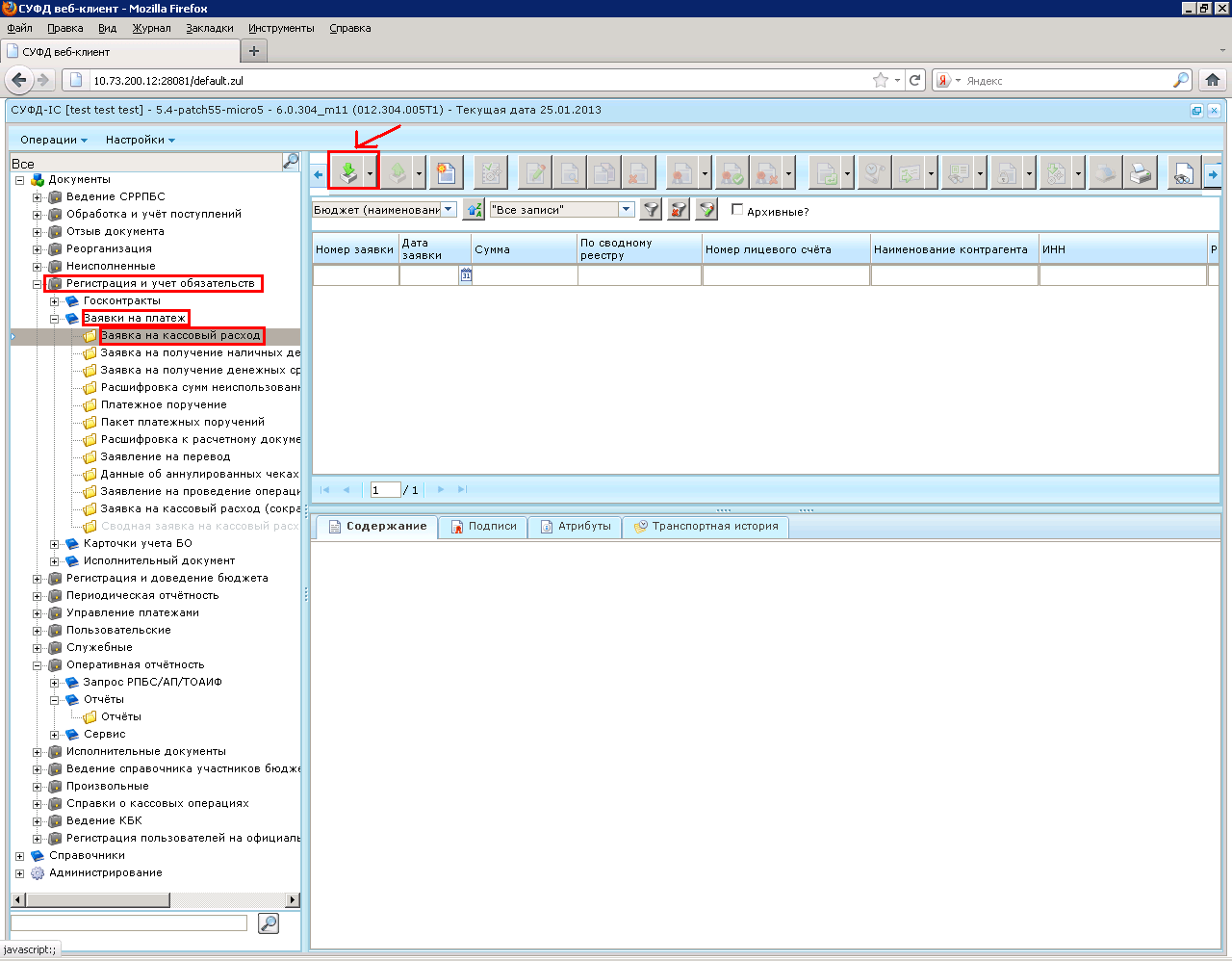Open a new browser tab with plus button
Viewport: 1232px width, 961px height.
pos(254,51)
